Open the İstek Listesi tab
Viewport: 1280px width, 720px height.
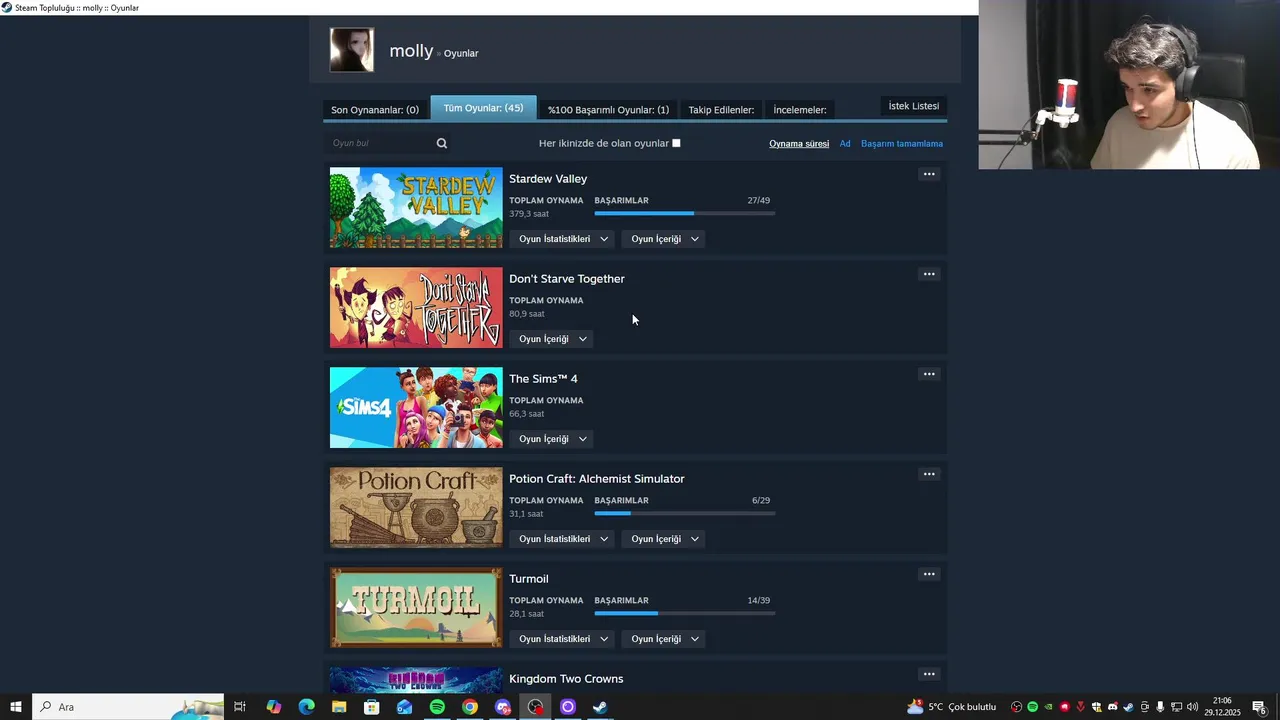[x=914, y=106]
